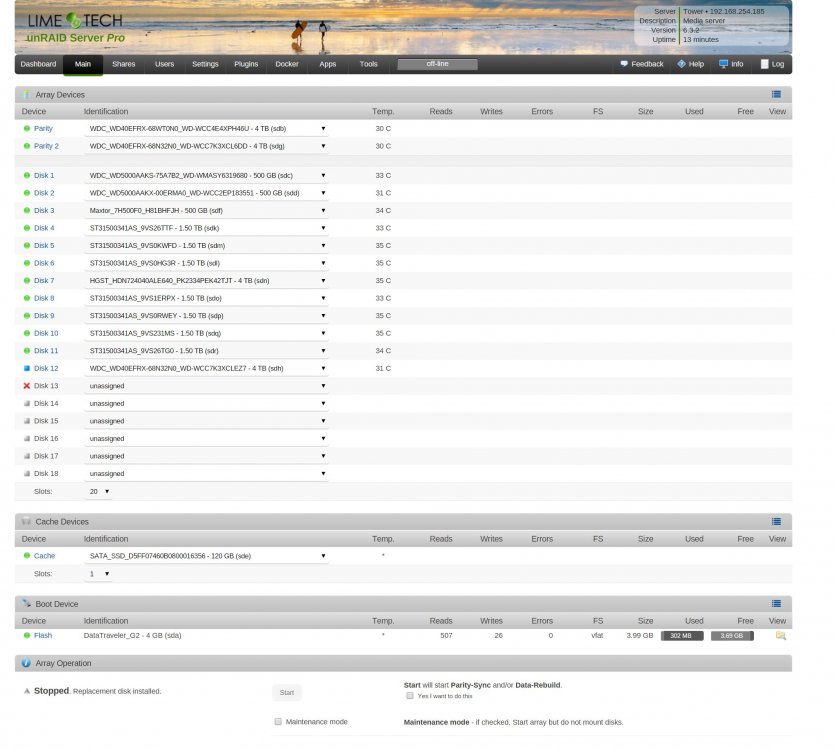Click the Array Operation info icon
The height and width of the screenshot is (750, 836).
coord(26,663)
